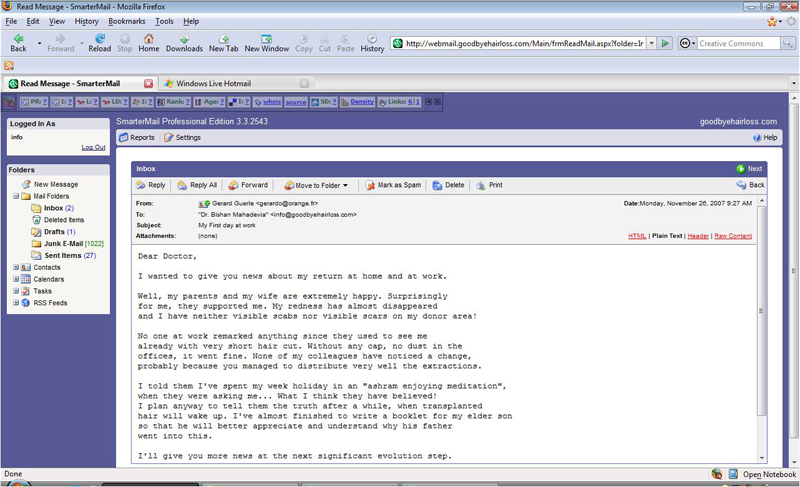This screenshot has width=800, height=487.
Task: Click the Reply icon button
Action: click(150, 185)
